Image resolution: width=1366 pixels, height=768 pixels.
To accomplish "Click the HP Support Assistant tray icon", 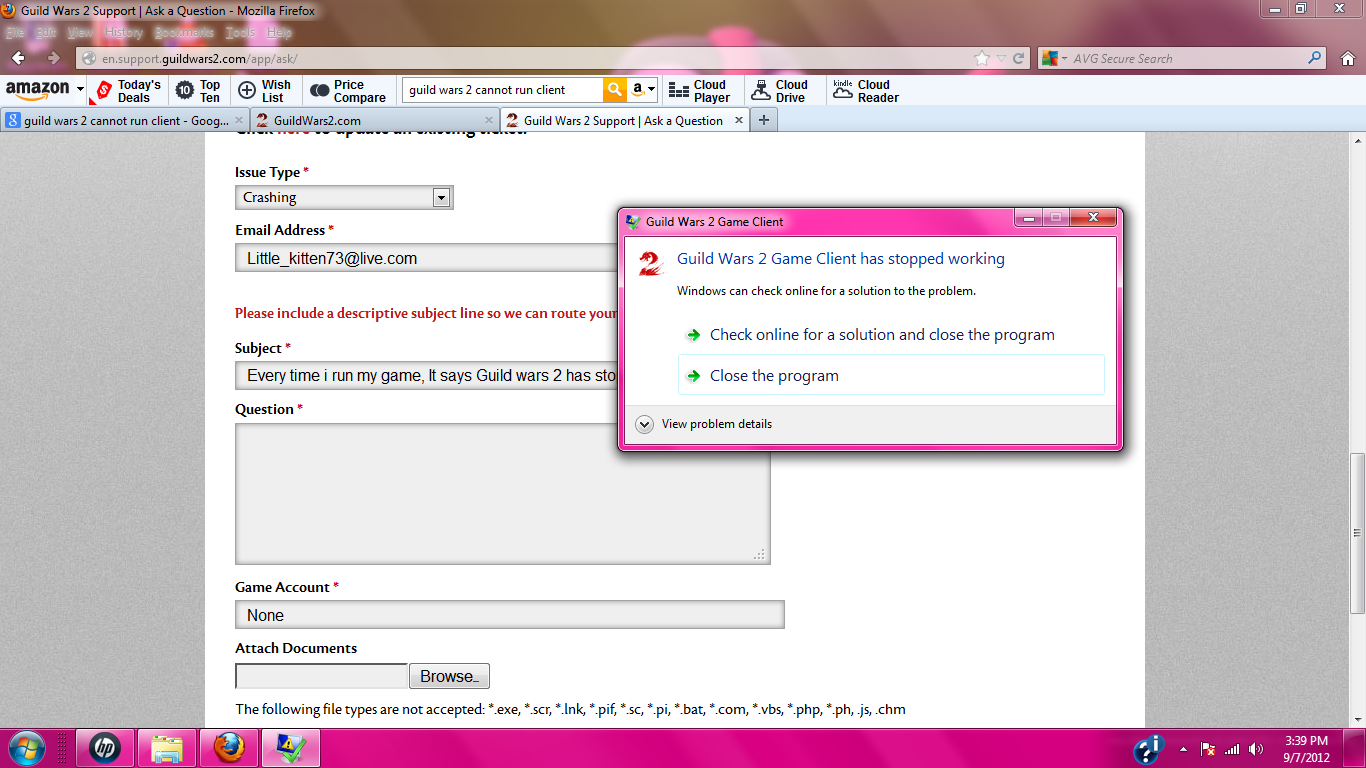I will (1148, 749).
